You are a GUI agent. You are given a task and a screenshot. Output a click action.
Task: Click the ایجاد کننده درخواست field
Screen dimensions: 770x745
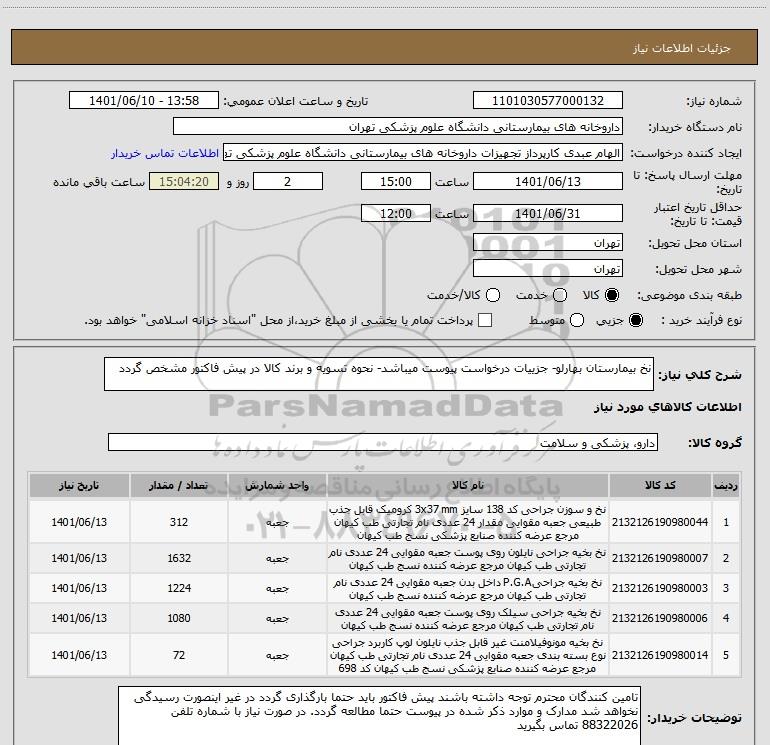pyautogui.click(x=423, y=153)
